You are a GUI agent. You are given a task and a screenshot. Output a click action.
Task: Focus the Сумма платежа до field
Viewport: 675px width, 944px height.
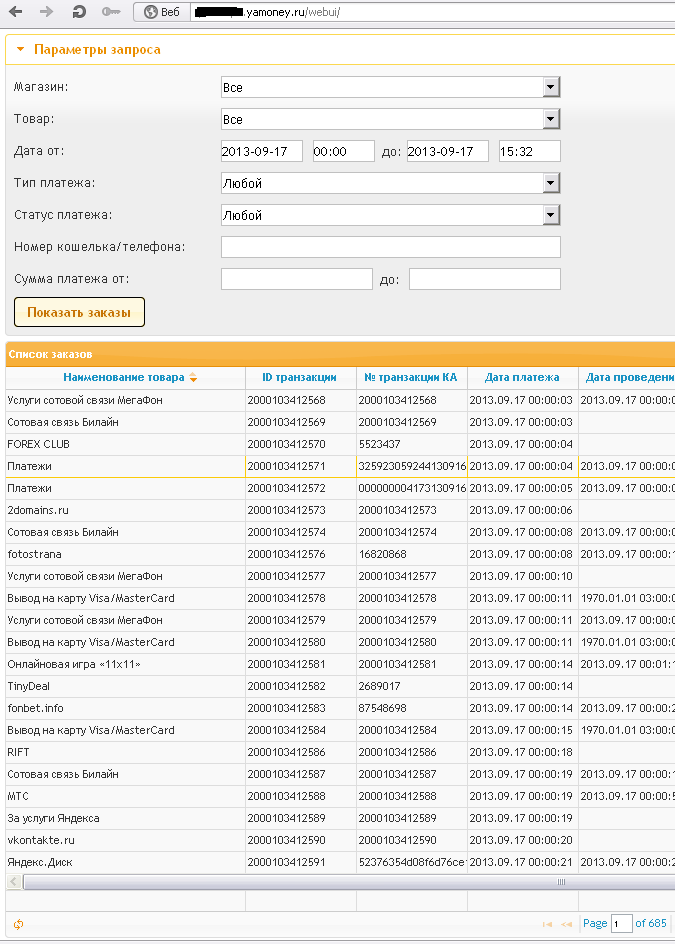(485, 279)
